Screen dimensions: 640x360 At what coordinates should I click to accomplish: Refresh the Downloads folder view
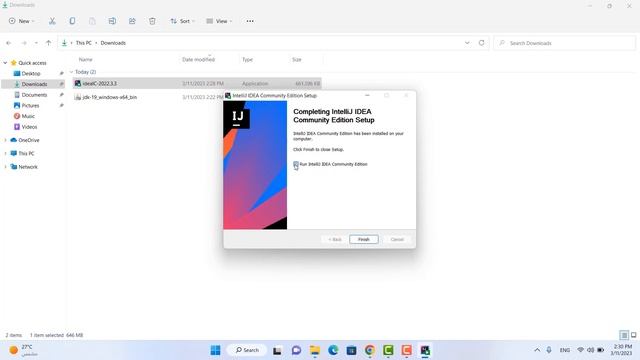[482, 43]
